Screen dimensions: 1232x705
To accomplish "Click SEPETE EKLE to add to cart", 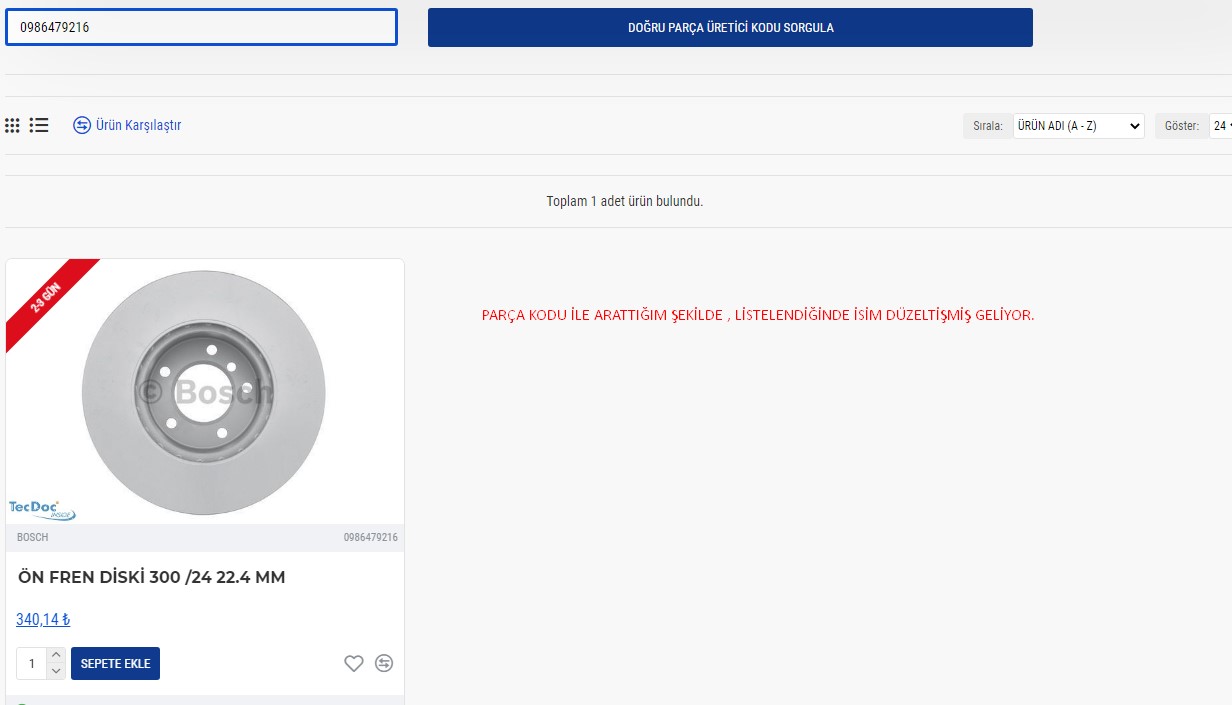I will click(x=115, y=663).
